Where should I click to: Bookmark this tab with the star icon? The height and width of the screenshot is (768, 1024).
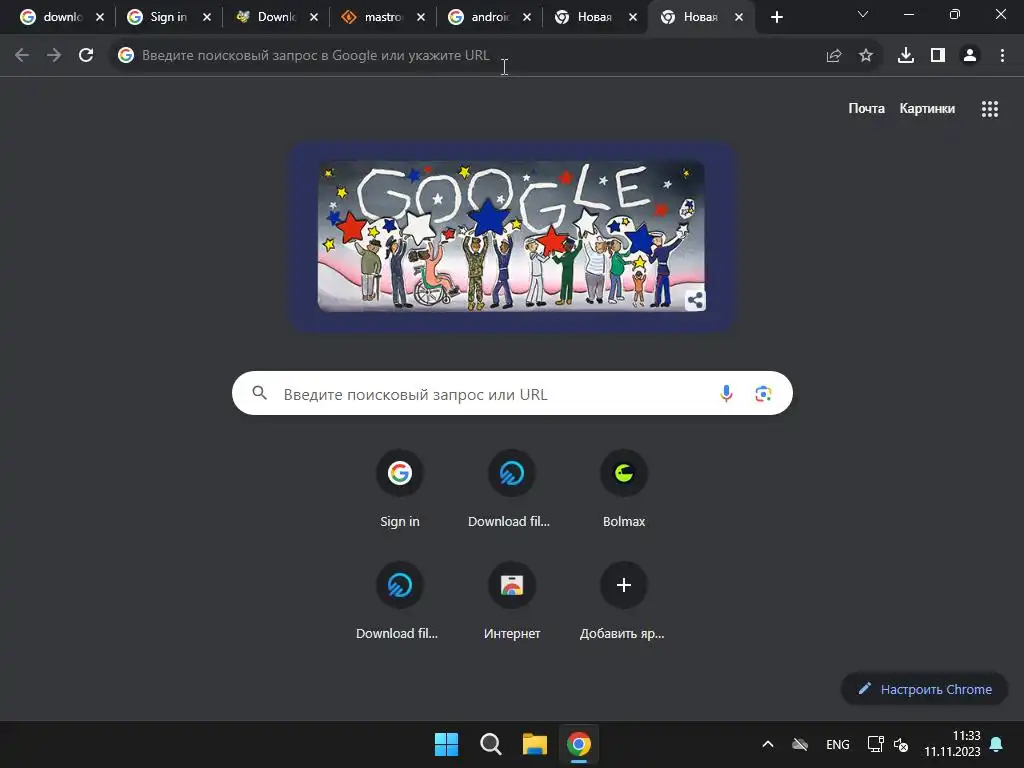[x=866, y=56]
